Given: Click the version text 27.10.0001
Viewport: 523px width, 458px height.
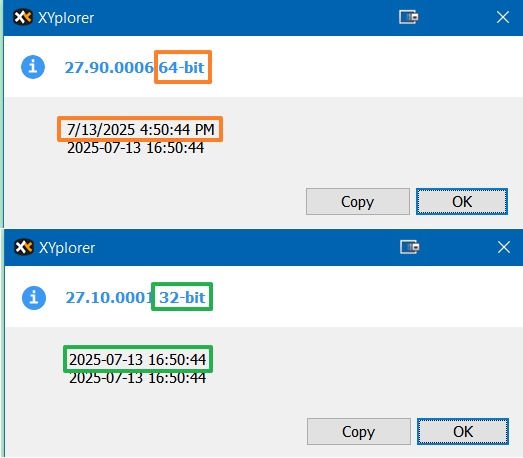Looking at the screenshot, I should pos(109,298).
